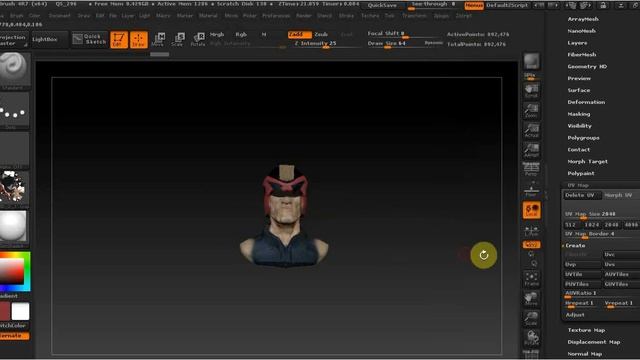Toggle M material channel button
The image size is (640, 360).
click(x=264, y=35)
